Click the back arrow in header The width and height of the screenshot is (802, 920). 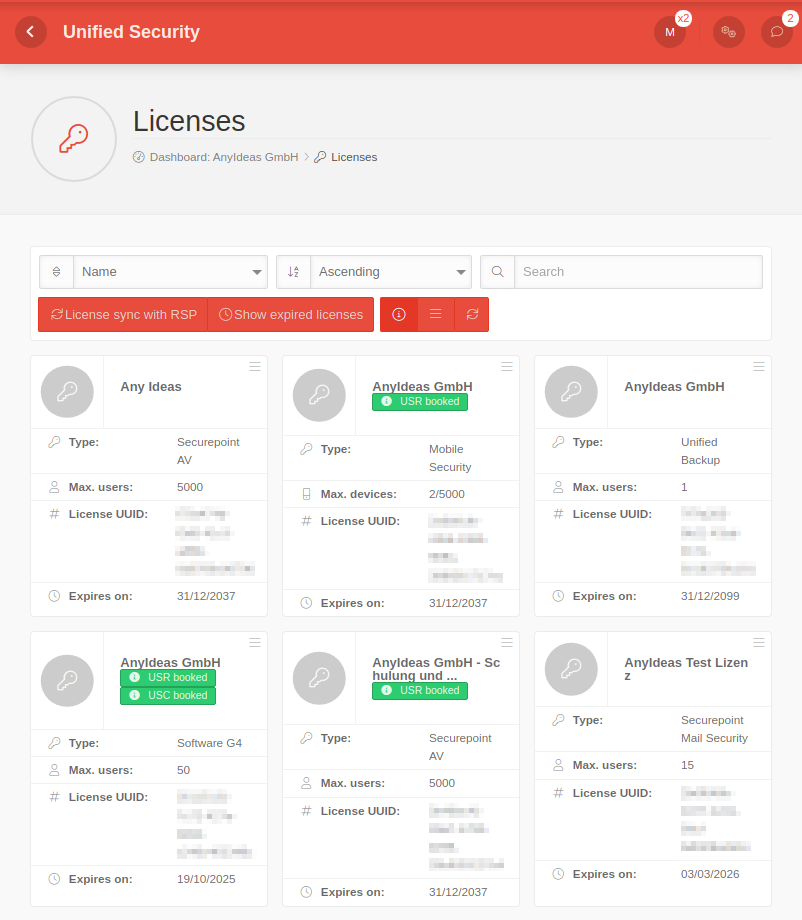point(31,32)
